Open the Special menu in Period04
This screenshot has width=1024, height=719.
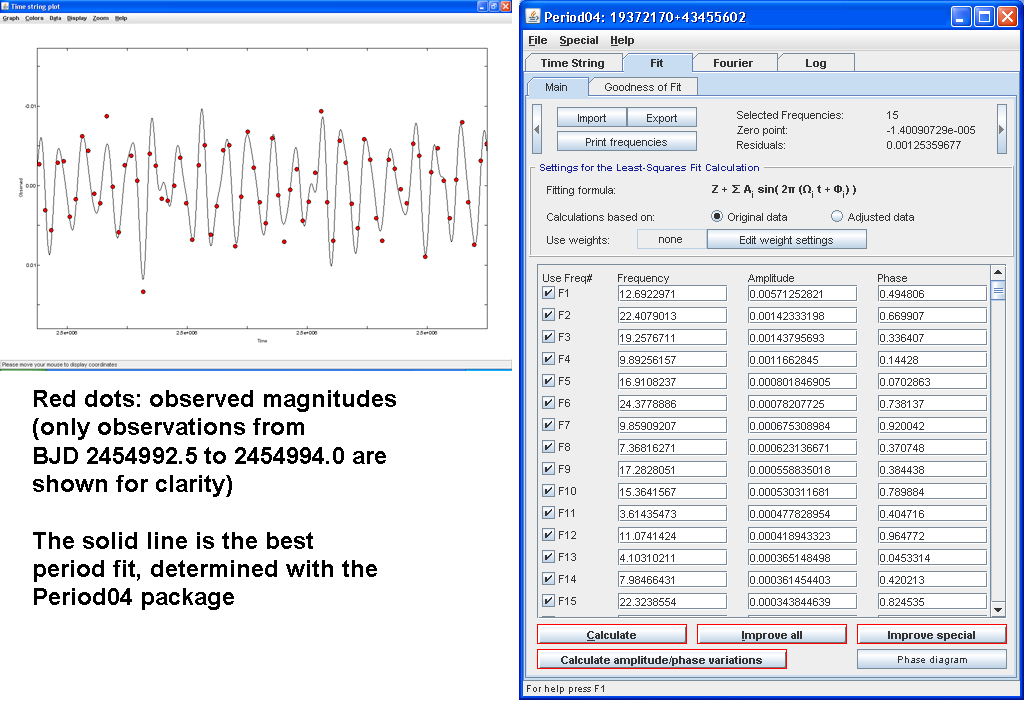point(579,40)
